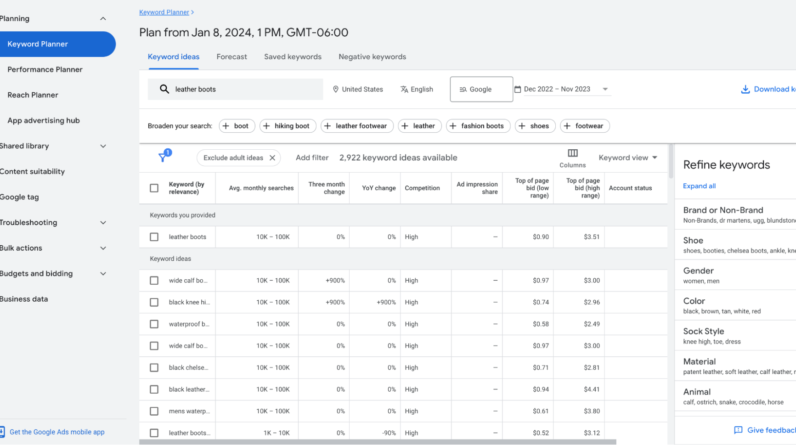Check the 'leather boots...' 1K – 10K row
Viewport: 796px width, 445px height.
click(154, 433)
